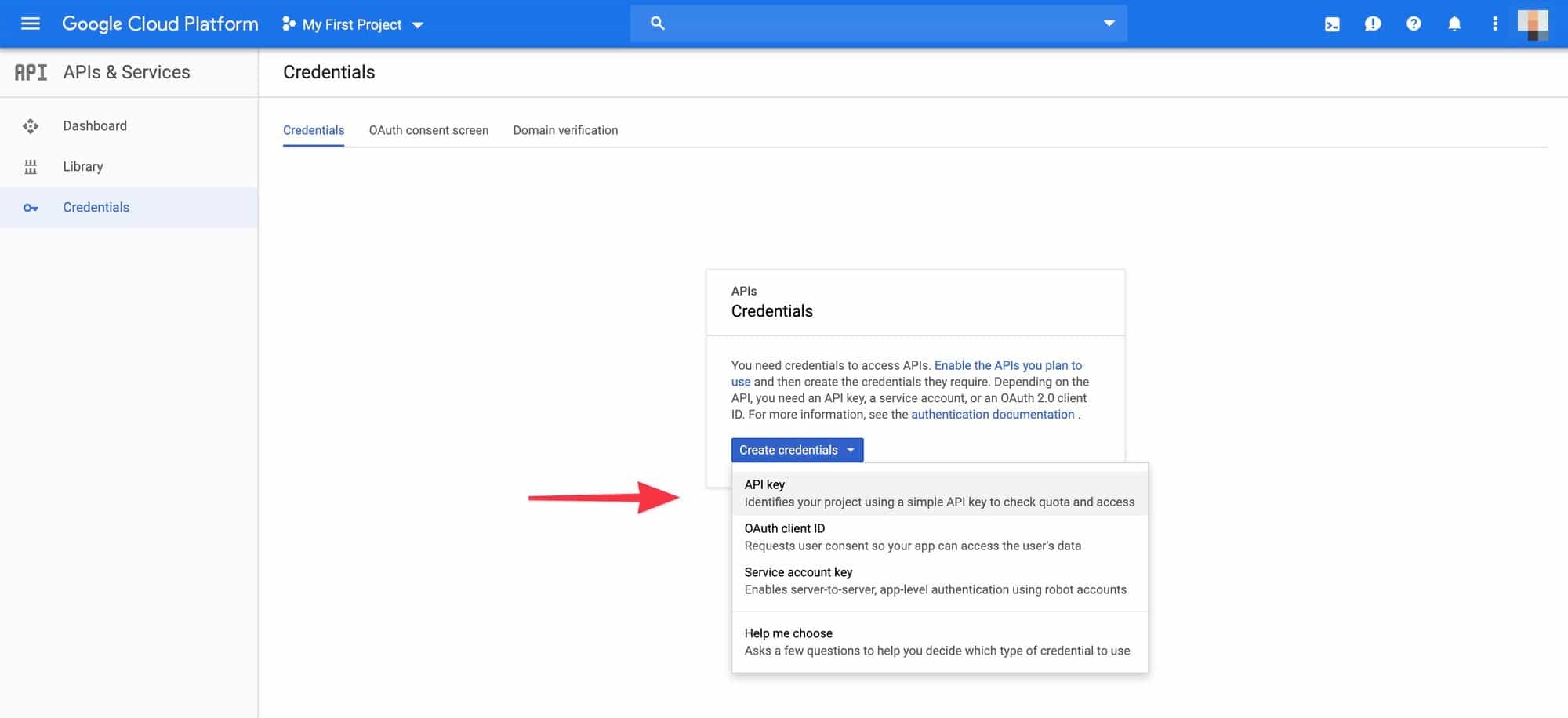Click the search magnifier icon
Image resolution: width=1568 pixels, height=718 pixels.
(658, 24)
